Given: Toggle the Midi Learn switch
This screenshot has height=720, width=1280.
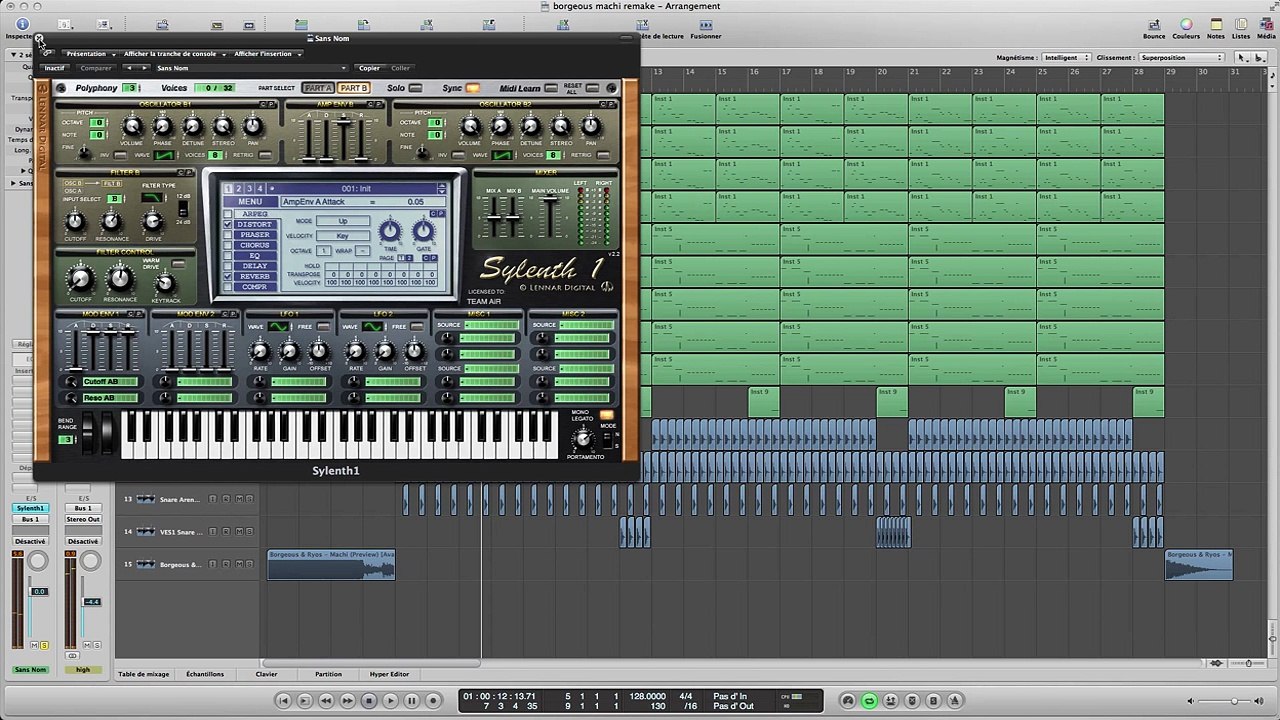Looking at the screenshot, I should (x=553, y=88).
